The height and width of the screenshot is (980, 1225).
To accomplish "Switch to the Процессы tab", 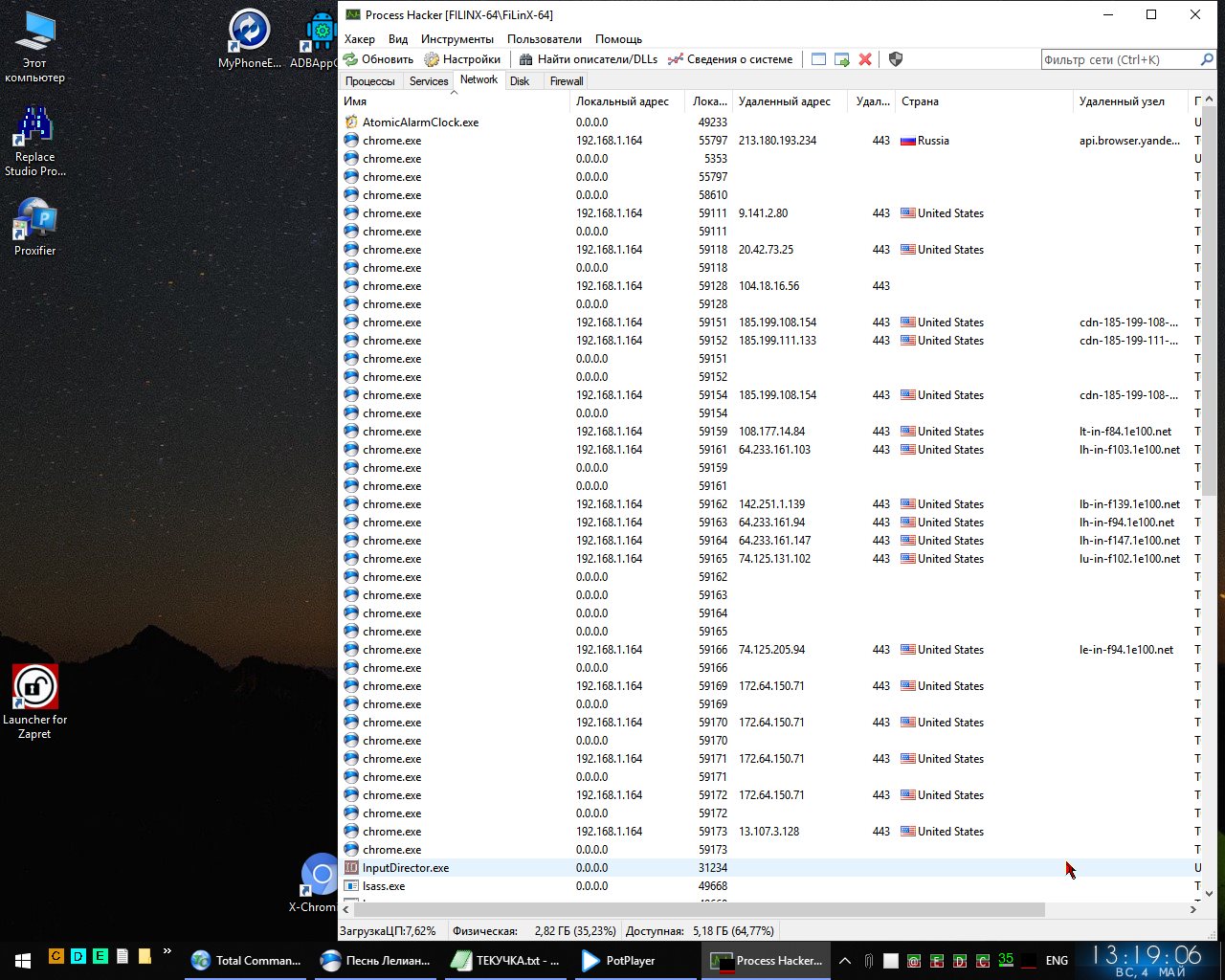I will (369, 81).
